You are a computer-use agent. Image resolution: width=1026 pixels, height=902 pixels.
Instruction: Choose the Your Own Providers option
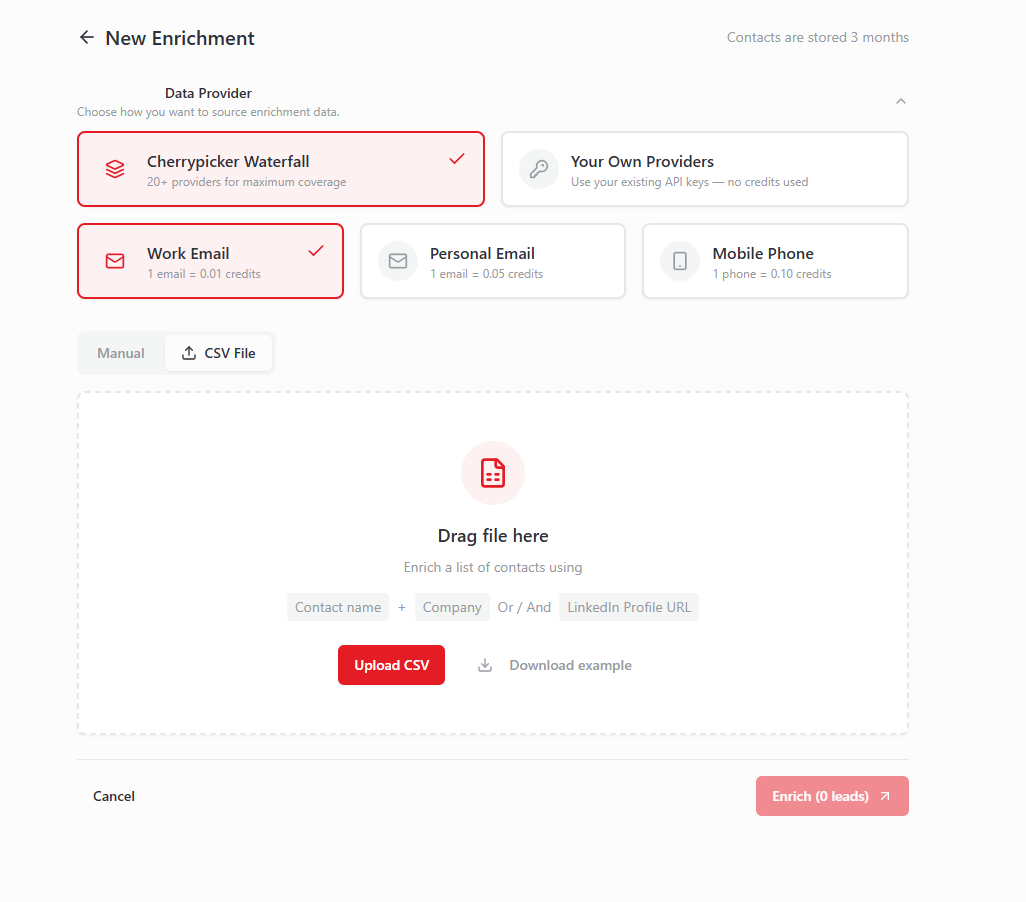point(704,170)
